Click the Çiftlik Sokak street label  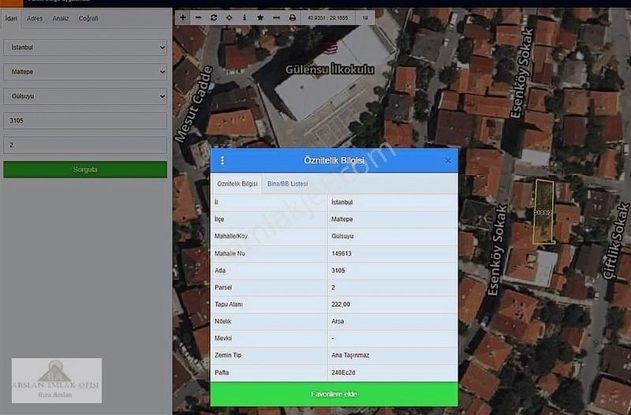pyautogui.click(x=615, y=241)
